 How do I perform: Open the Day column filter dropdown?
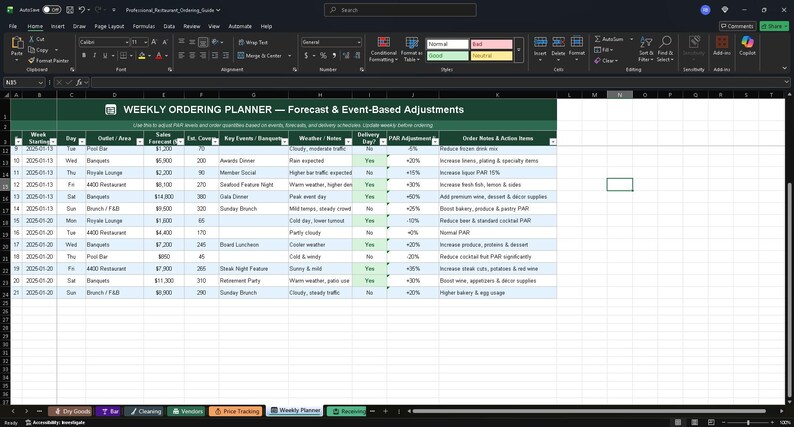tap(82, 142)
